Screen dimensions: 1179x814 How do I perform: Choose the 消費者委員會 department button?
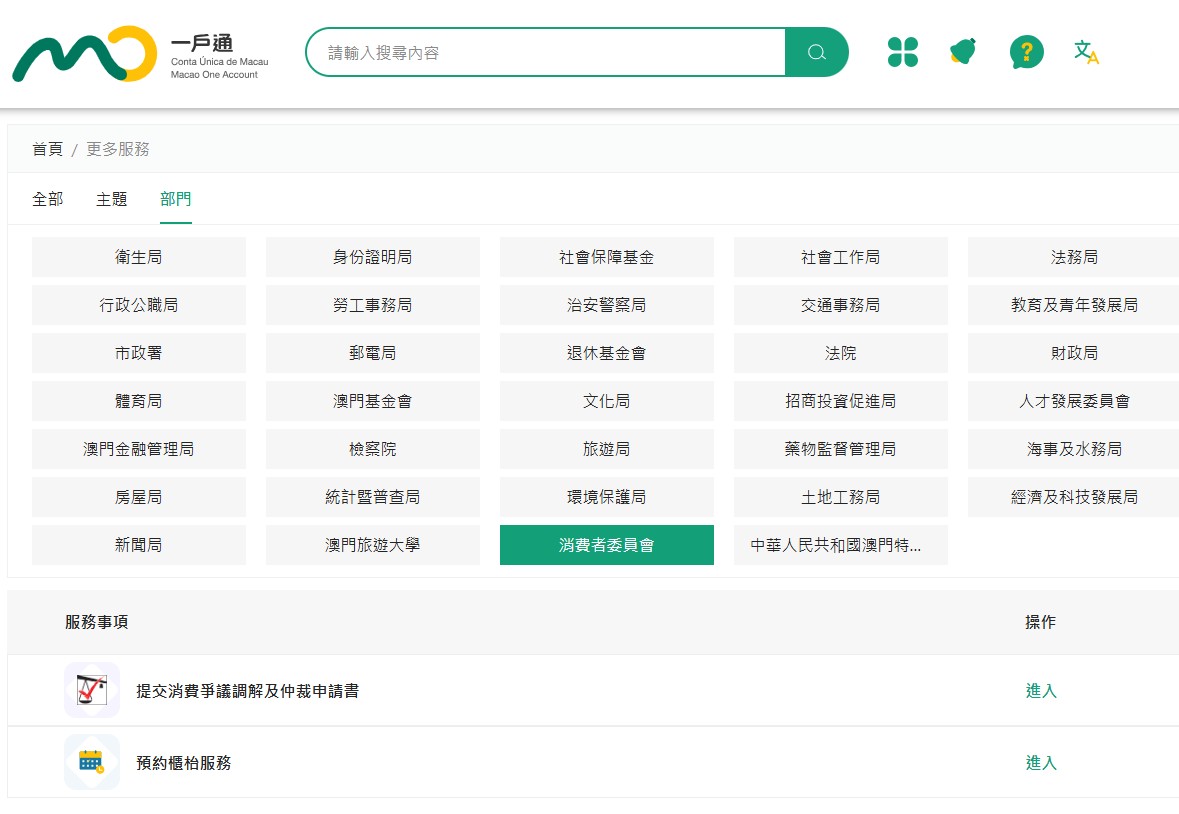(606, 545)
